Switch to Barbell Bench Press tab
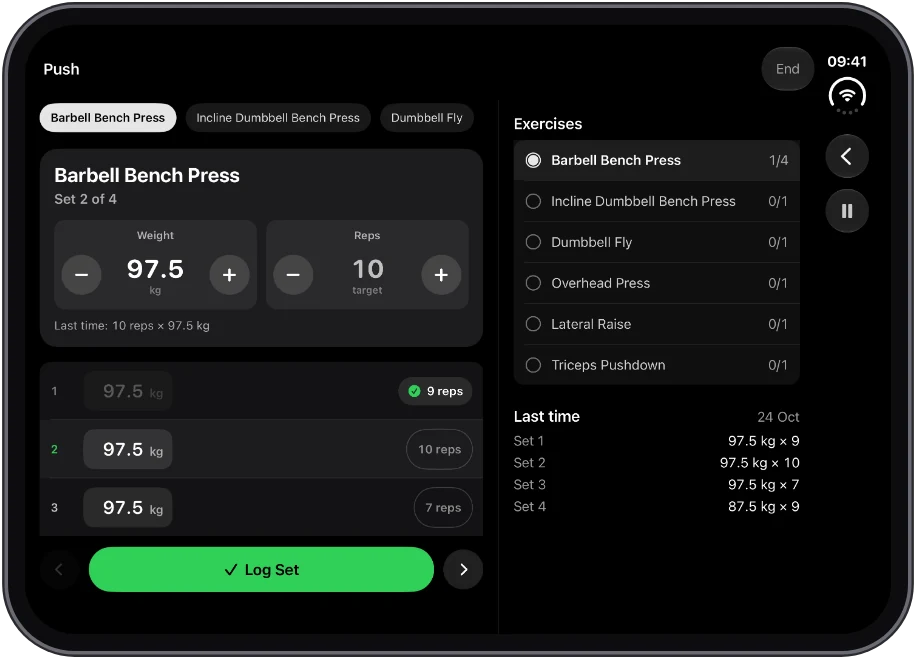Viewport: 916px width, 659px height. pyautogui.click(x=108, y=118)
